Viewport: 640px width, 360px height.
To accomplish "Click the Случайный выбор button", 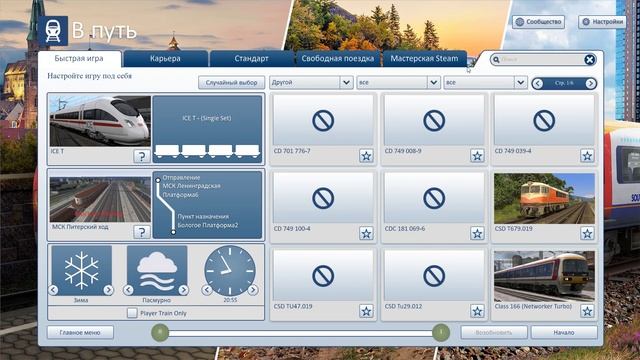I will tap(231, 82).
